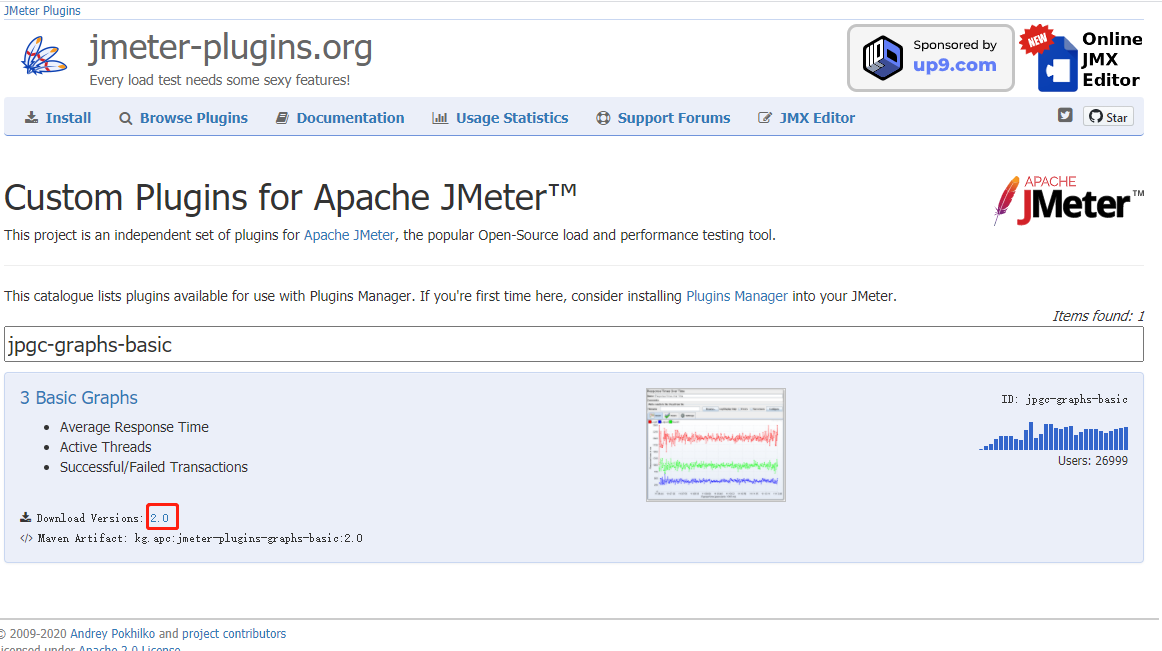Click the Custom Plugins for Apache JMeter heading

pos(290,198)
